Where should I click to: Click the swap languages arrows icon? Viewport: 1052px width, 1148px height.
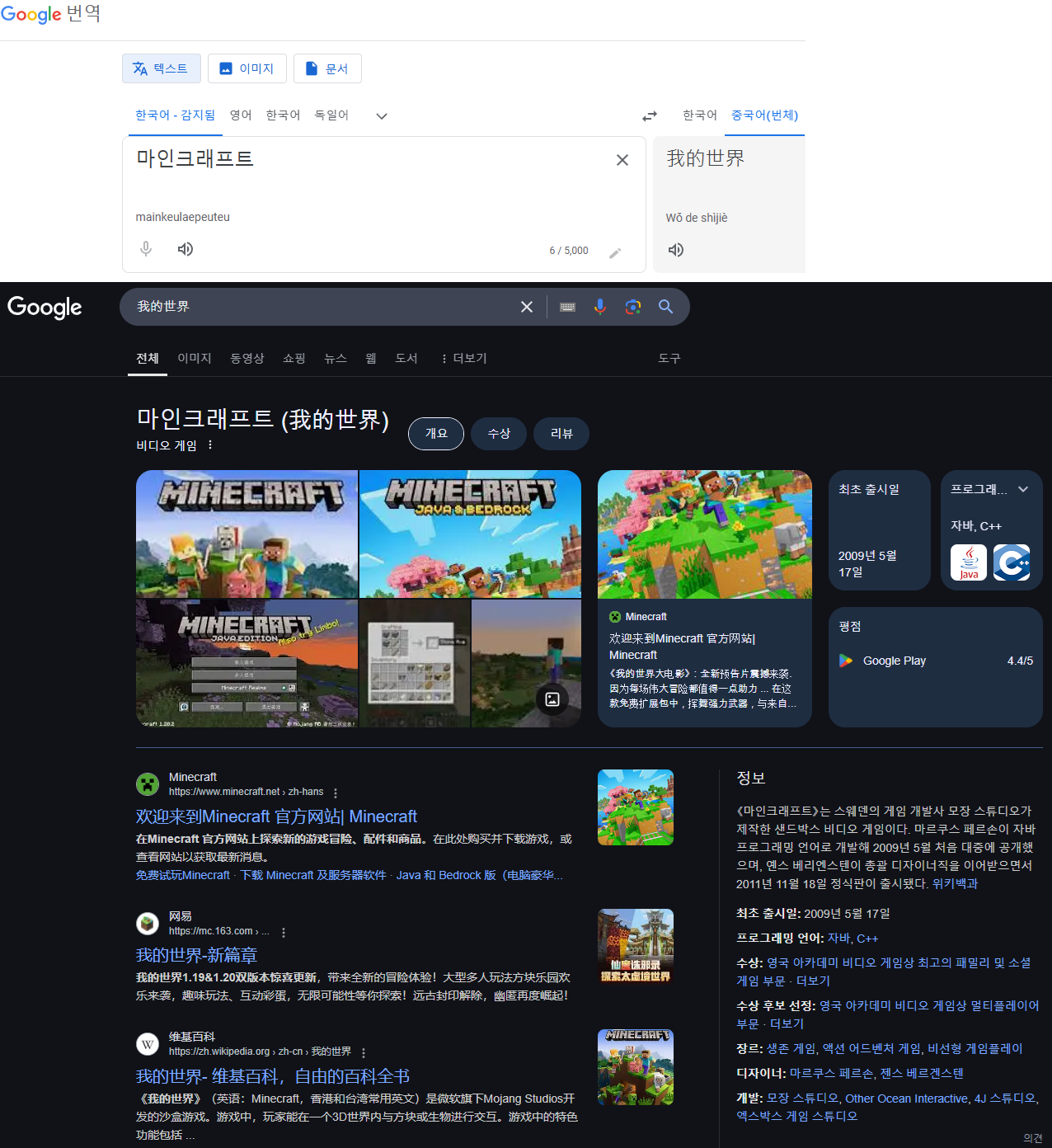pyautogui.click(x=650, y=116)
